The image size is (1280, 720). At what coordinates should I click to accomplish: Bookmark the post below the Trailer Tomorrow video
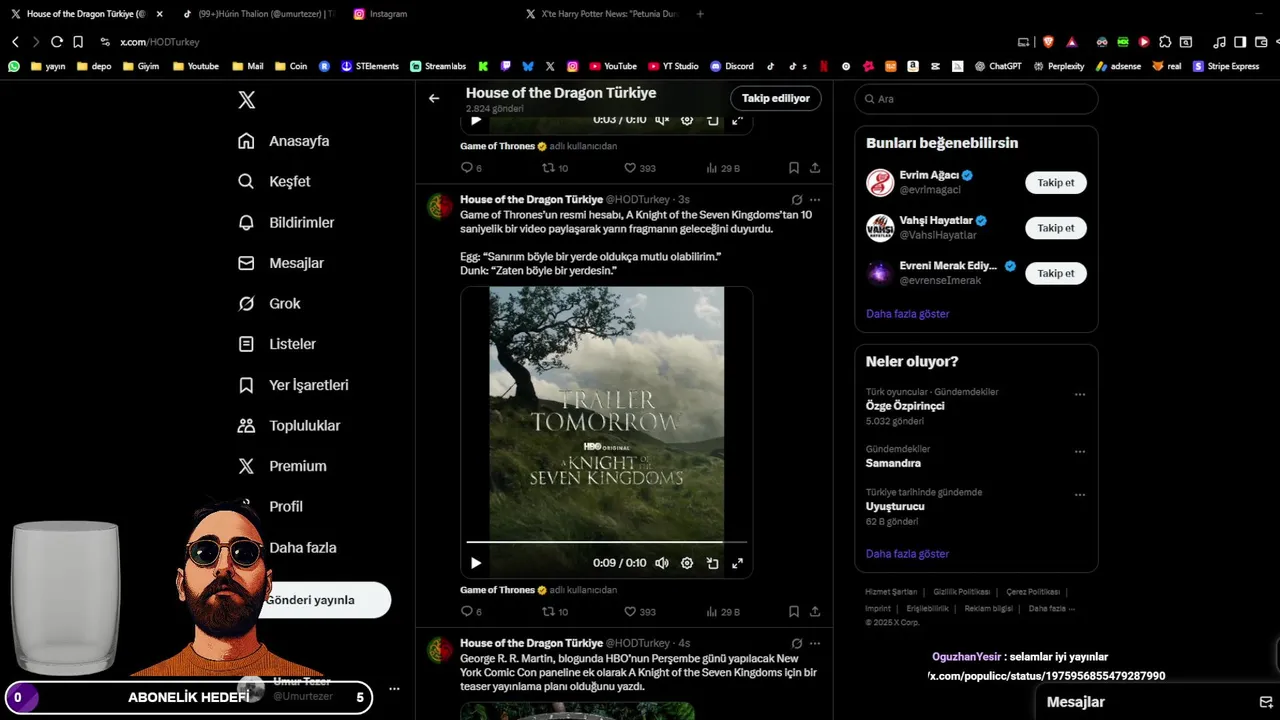coord(793,612)
